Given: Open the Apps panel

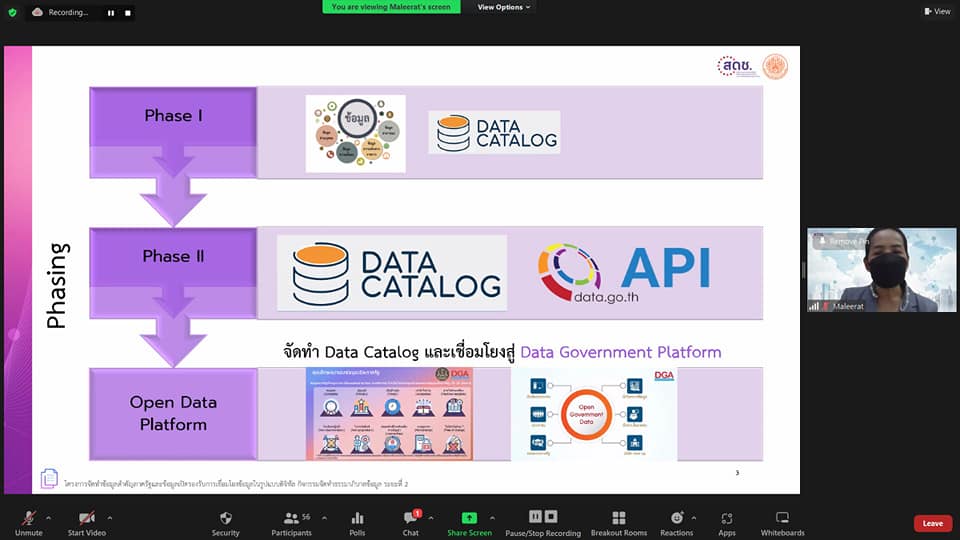Looking at the screenshot, I should coord(727,518).
